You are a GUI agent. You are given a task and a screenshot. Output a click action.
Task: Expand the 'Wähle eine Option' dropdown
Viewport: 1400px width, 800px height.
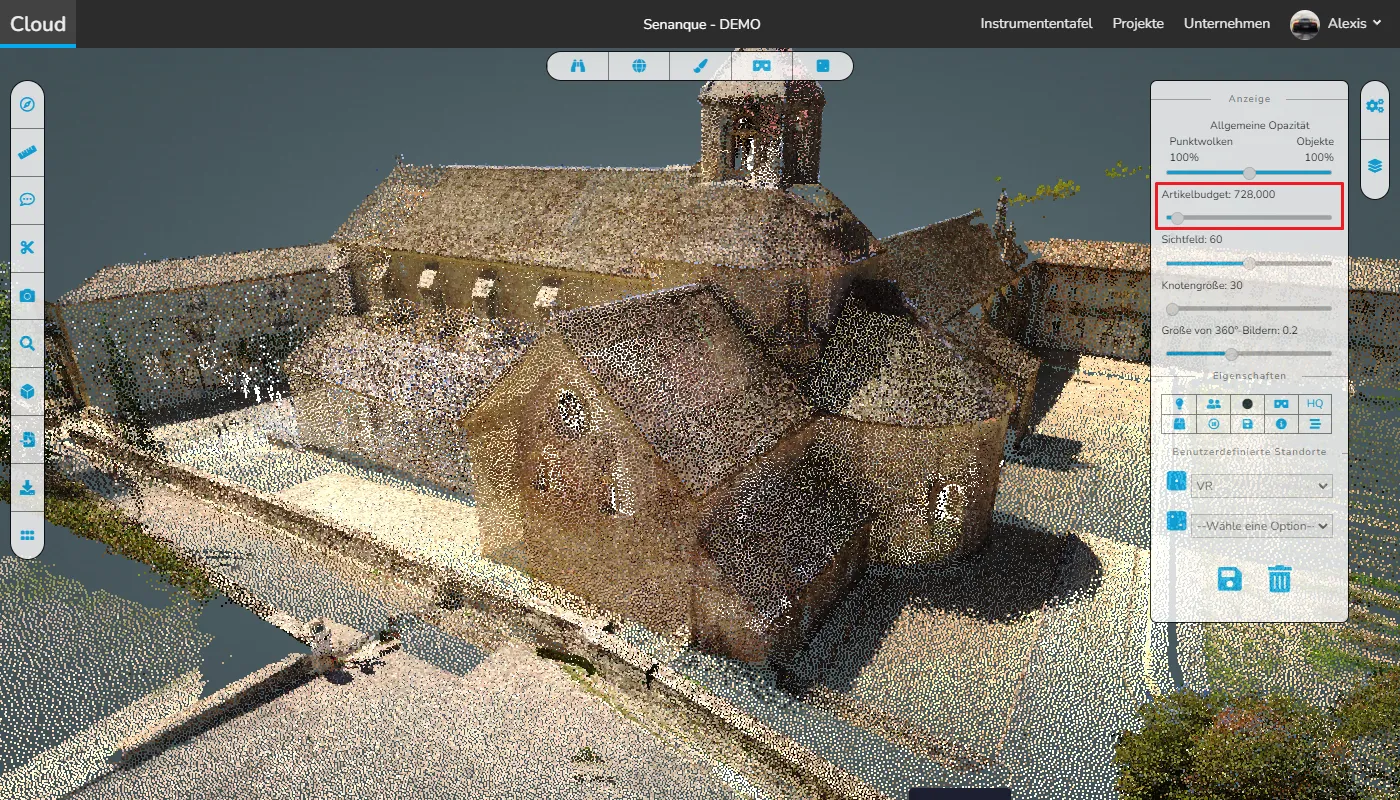[1261, 526]
